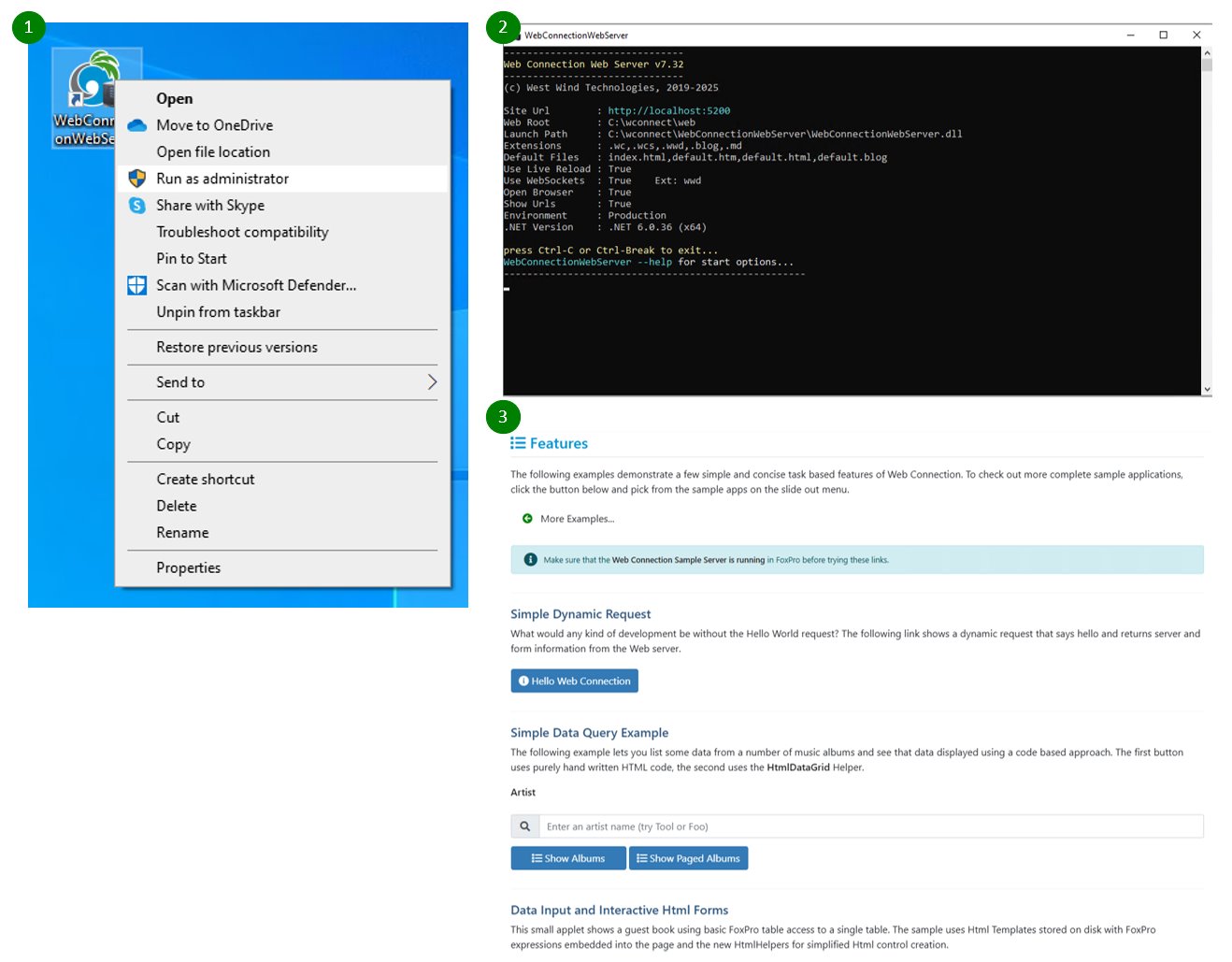Choose Open from the context menu
The width and height of the screenshot is (1232, 962).
coord(281,98)
